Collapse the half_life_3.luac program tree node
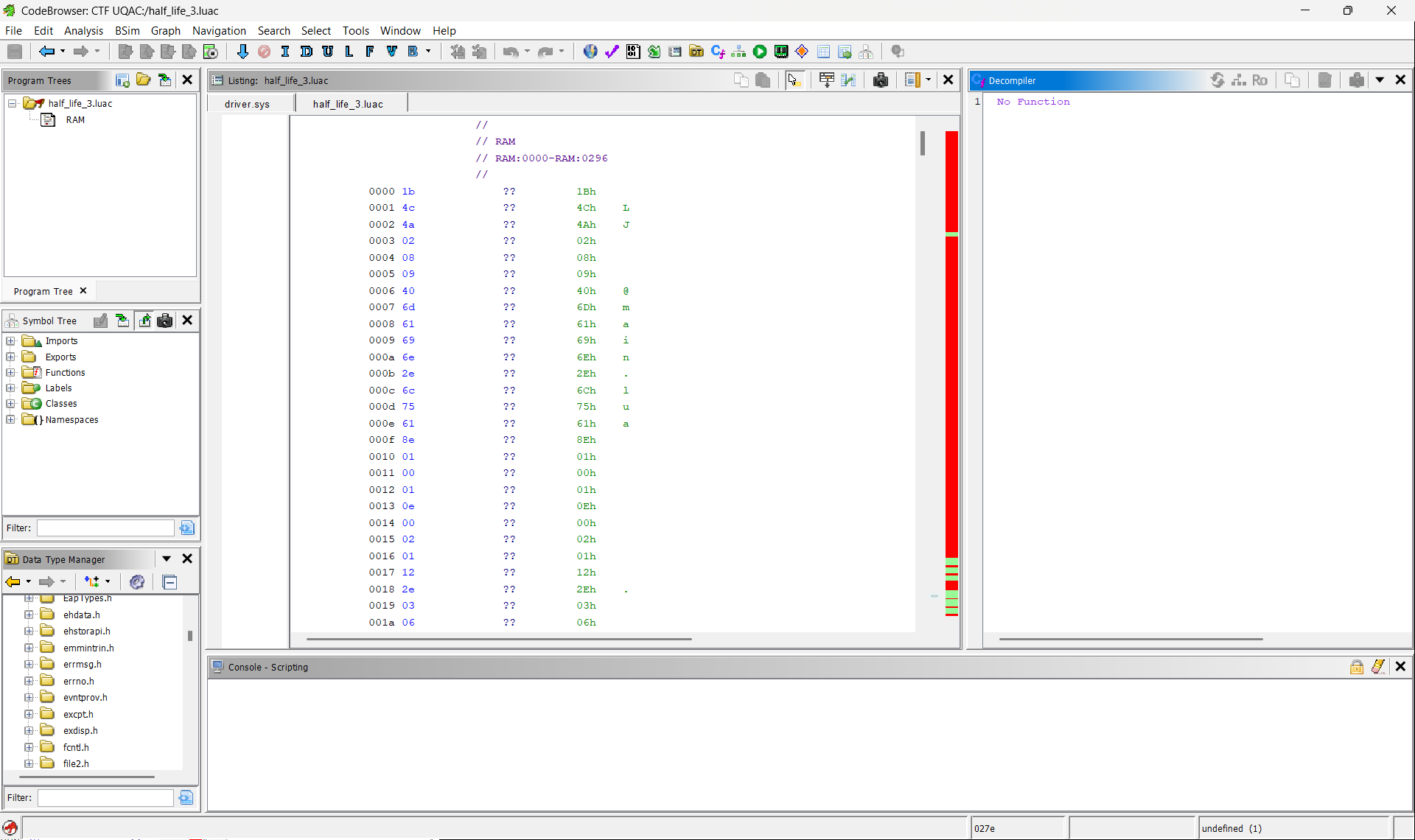The width and height of the screenshot is (1415, 840). [x=13, y=103]
